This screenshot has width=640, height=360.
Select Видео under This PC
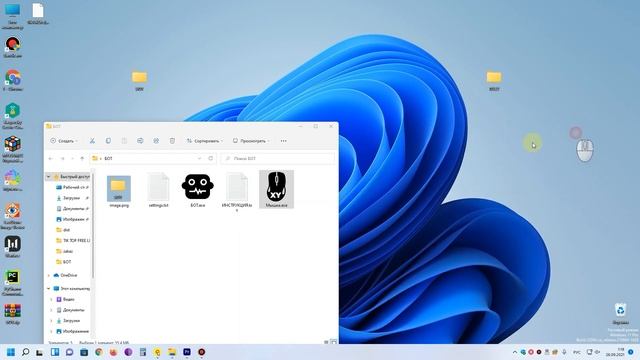pos(65,299)
